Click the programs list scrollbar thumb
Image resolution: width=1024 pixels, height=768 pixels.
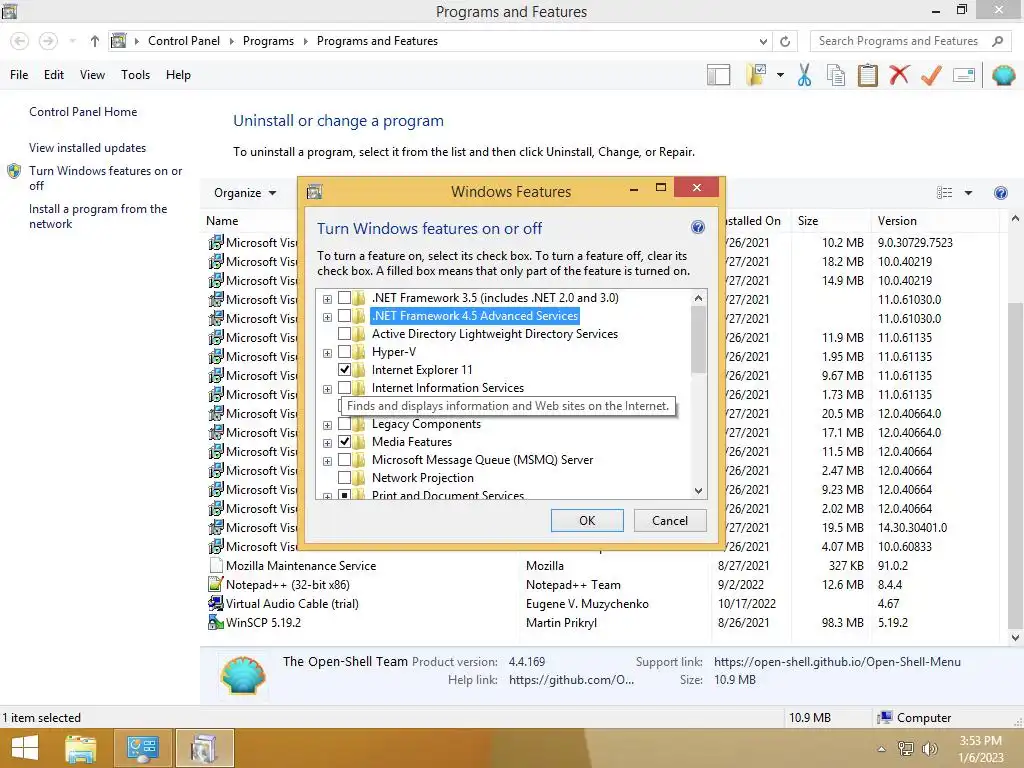1015,464
